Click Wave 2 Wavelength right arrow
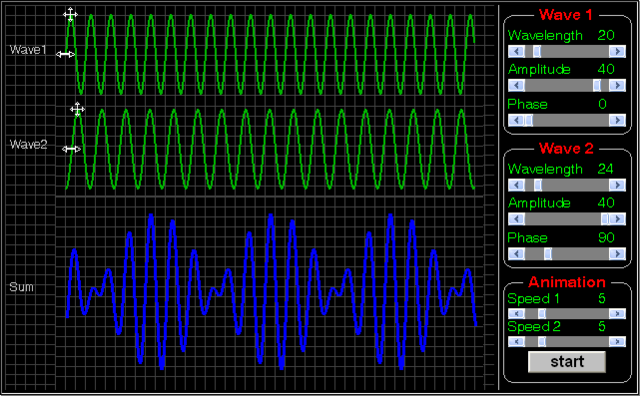This screenshot has width=640, height=396. point(617,185)
